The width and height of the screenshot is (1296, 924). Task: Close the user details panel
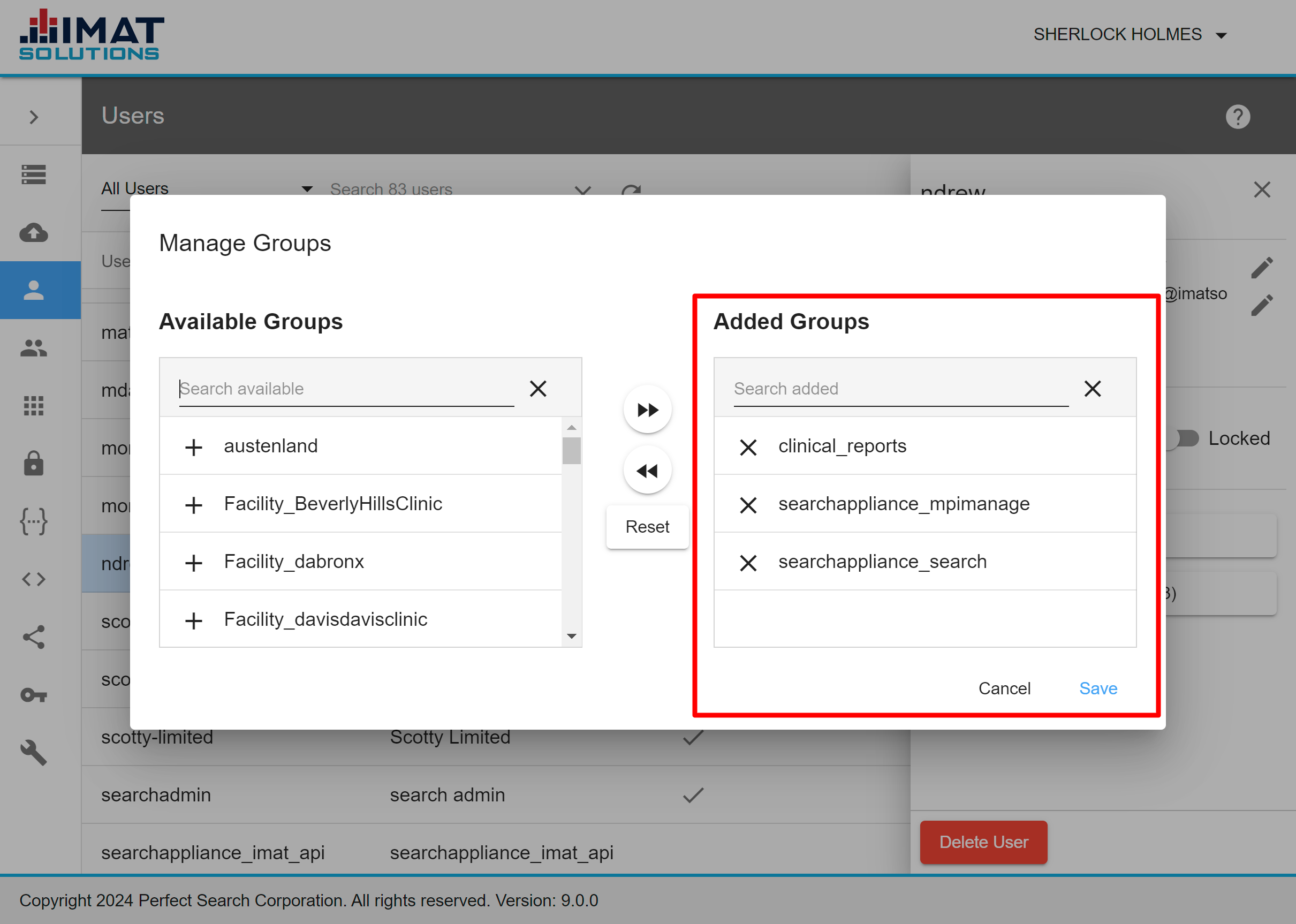(1262, 190)
